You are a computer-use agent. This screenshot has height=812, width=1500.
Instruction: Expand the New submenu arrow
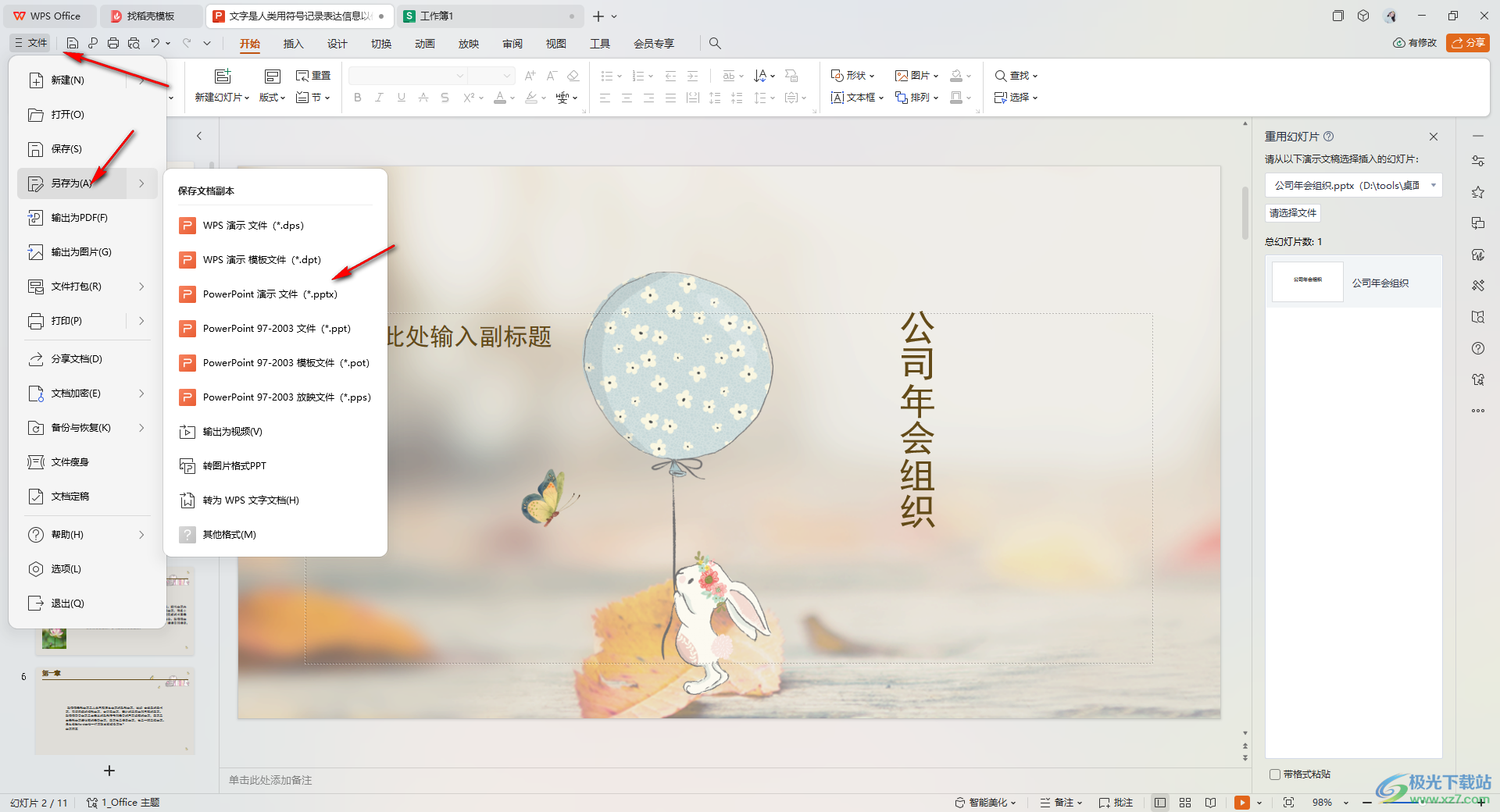tap(141, 80)
